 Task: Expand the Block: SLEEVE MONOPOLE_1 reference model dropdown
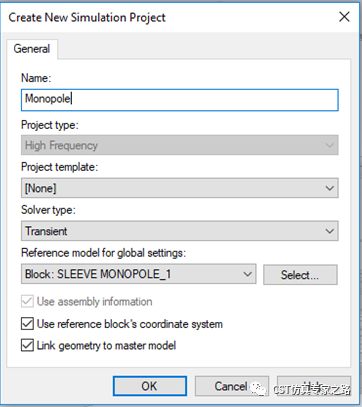click(139, 274)
